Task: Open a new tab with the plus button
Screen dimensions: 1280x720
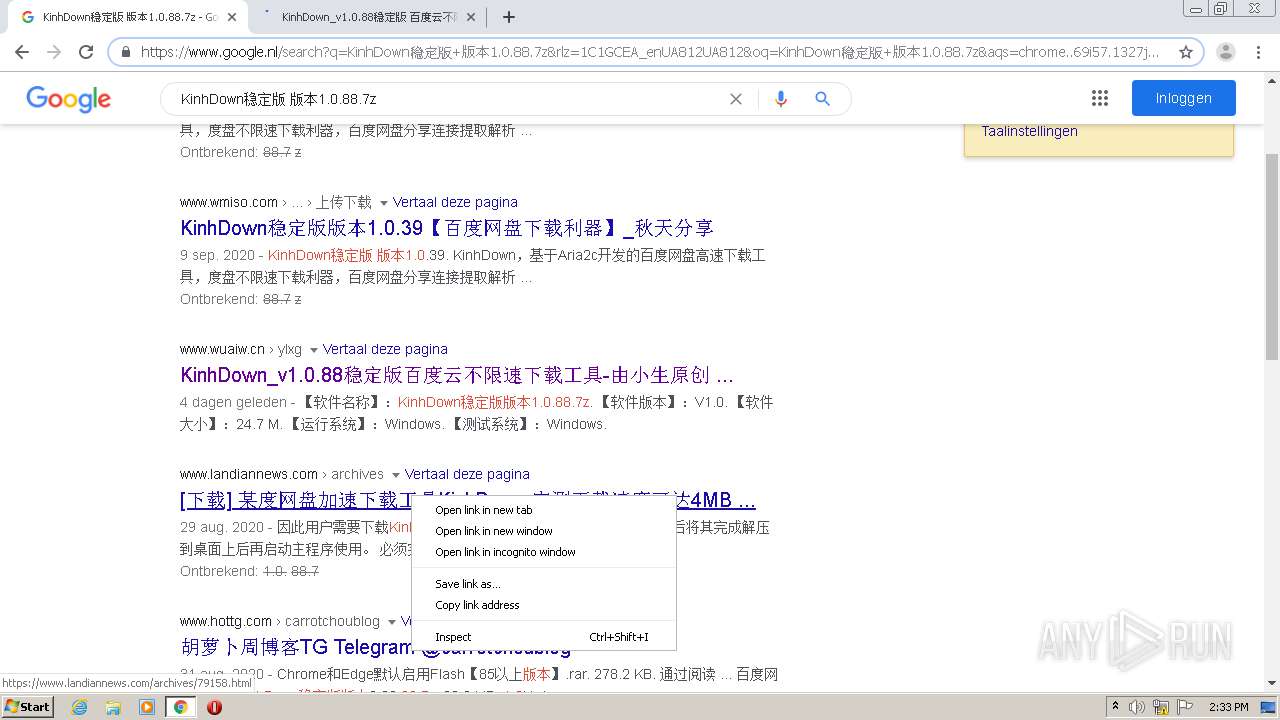Action: [509, 17]
